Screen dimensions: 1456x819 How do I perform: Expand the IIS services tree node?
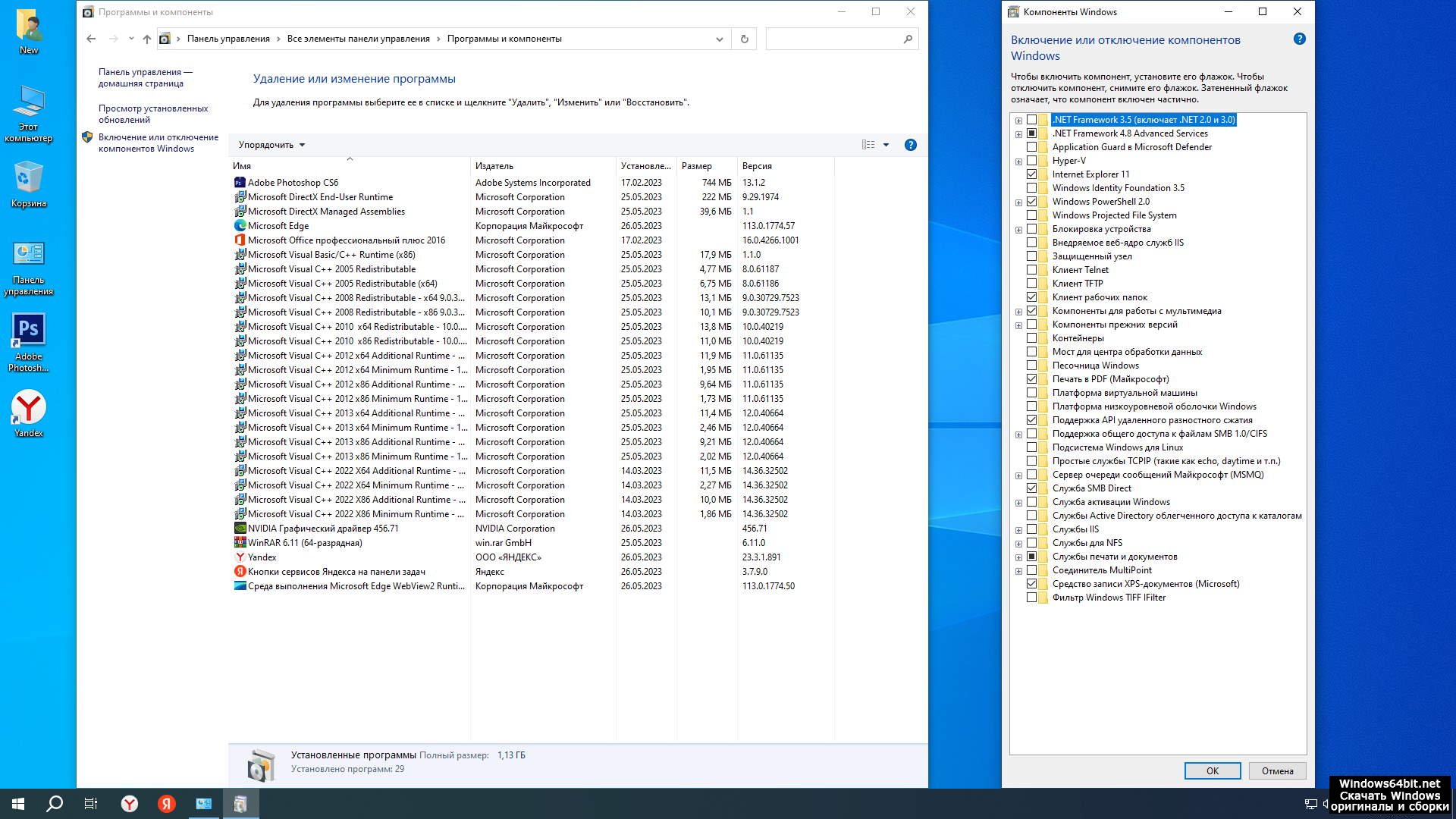click(1018, 529)
